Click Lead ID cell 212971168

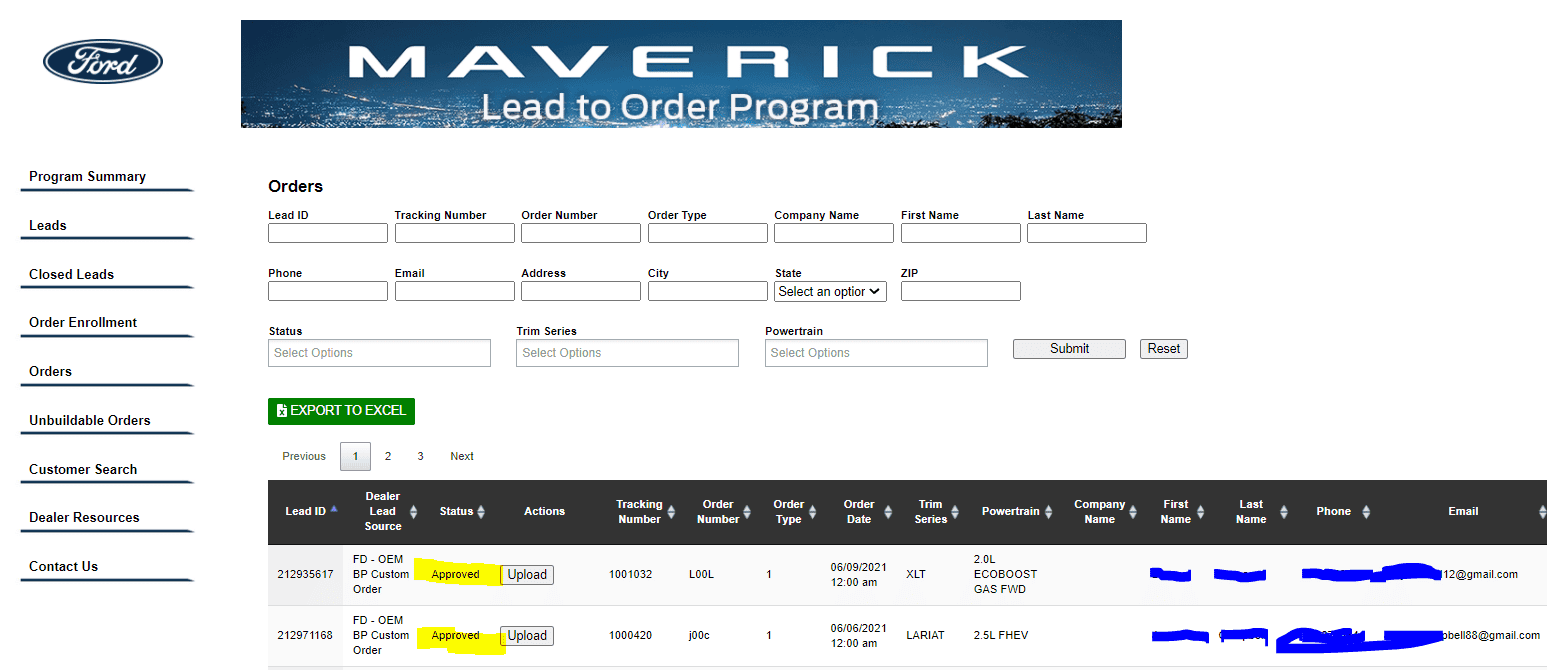[x=305, y=636]
